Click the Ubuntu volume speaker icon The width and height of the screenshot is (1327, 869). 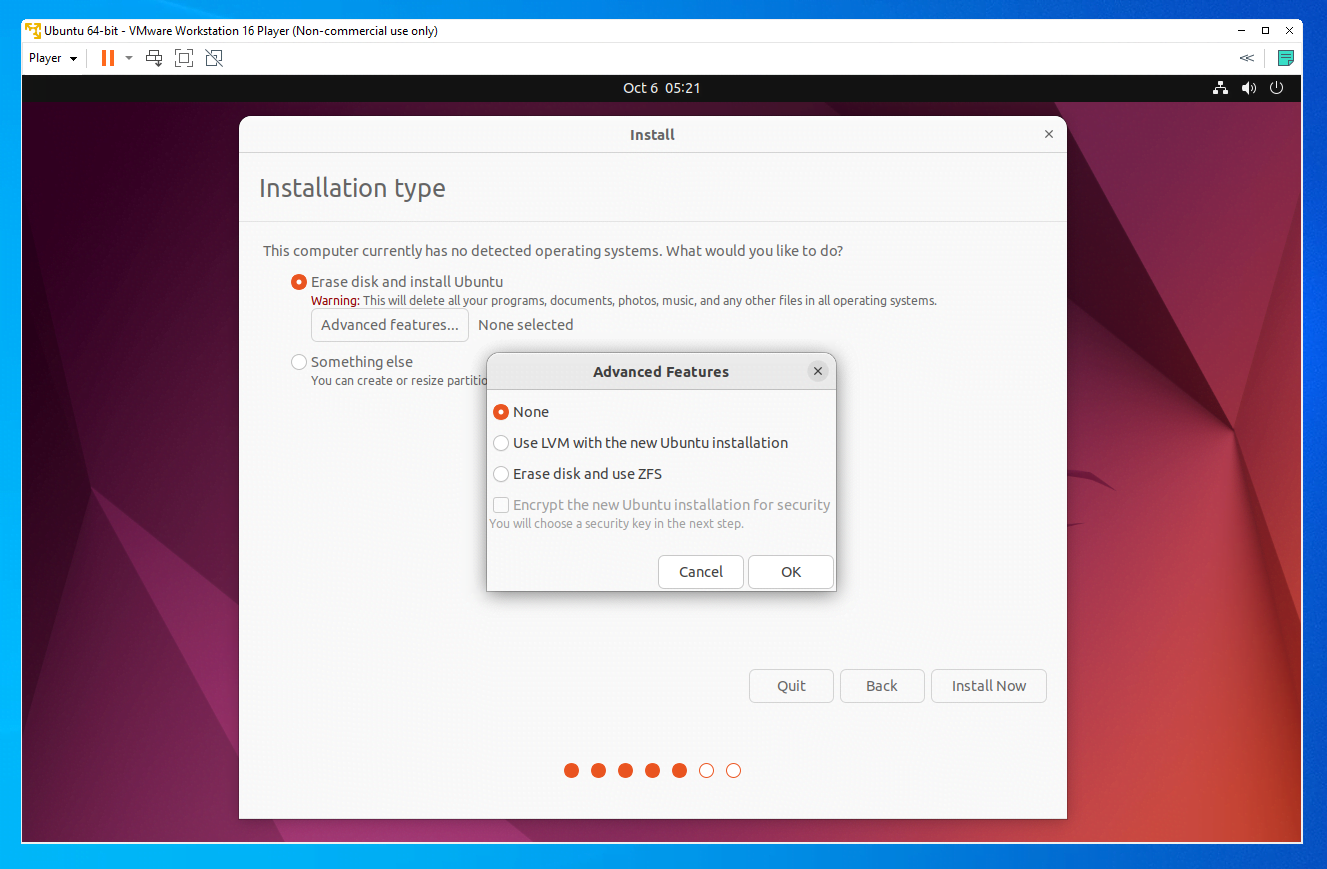pos(1248,88)
